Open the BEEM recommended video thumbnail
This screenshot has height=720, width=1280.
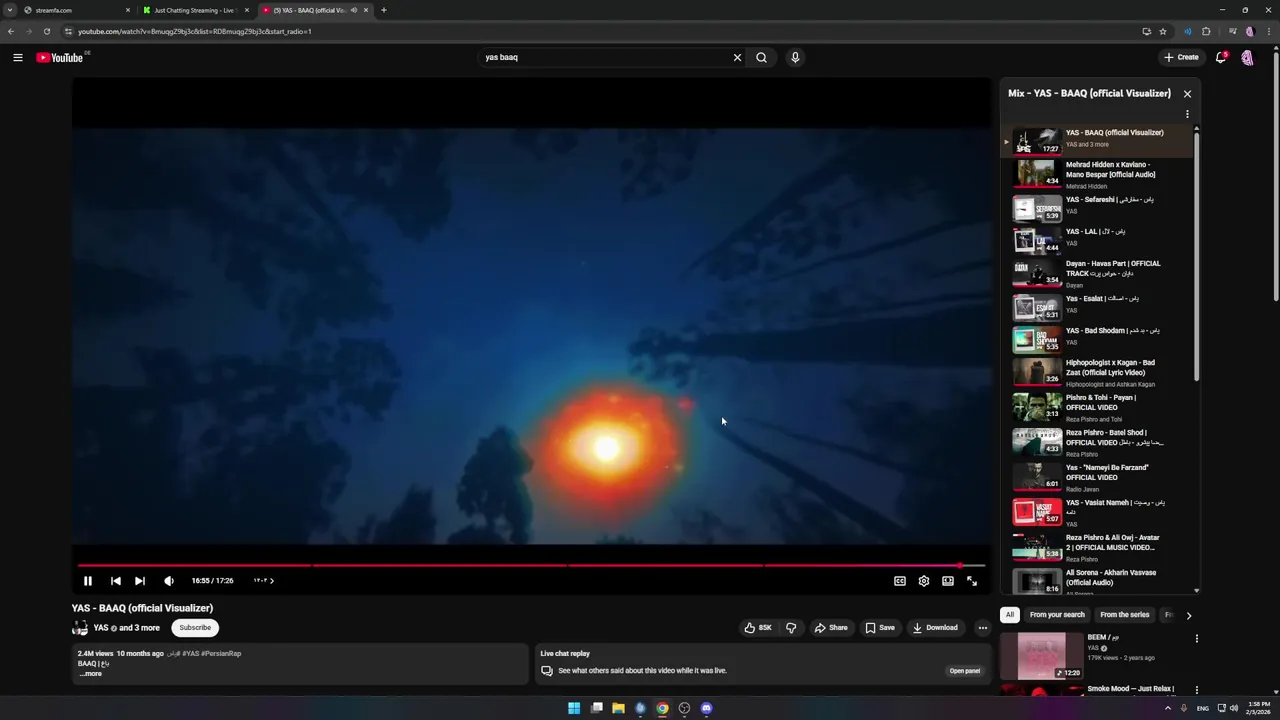pyautogui.click(x=1041, y=656)
